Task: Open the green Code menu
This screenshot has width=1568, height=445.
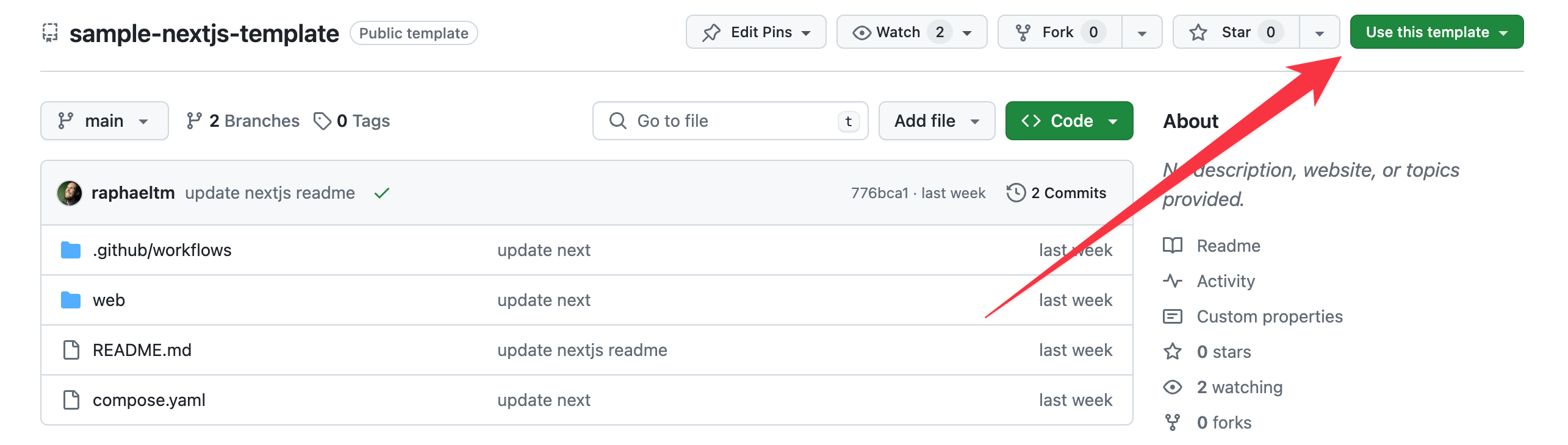Action: pos(1069,121)
